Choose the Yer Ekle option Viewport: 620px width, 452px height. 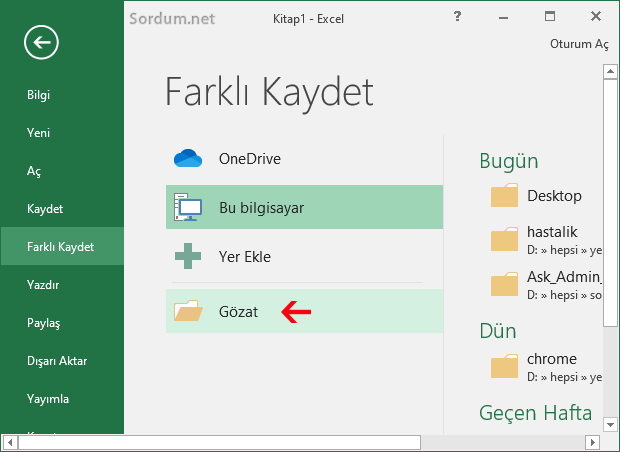(x=304, y=256)
